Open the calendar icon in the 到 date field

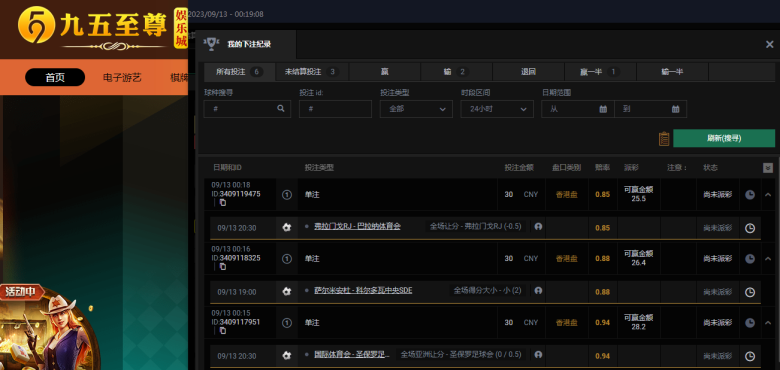[x=676, y=109]
